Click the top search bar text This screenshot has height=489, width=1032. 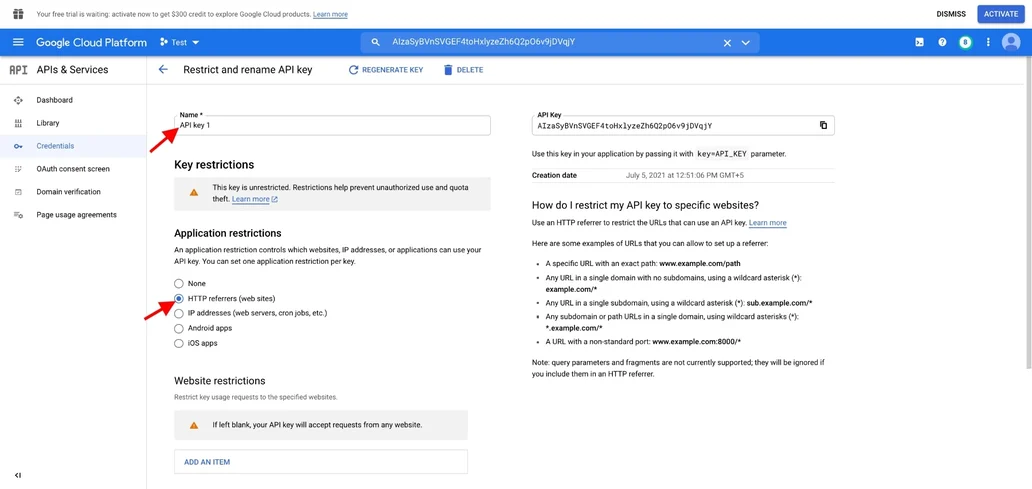pos(484,42)
